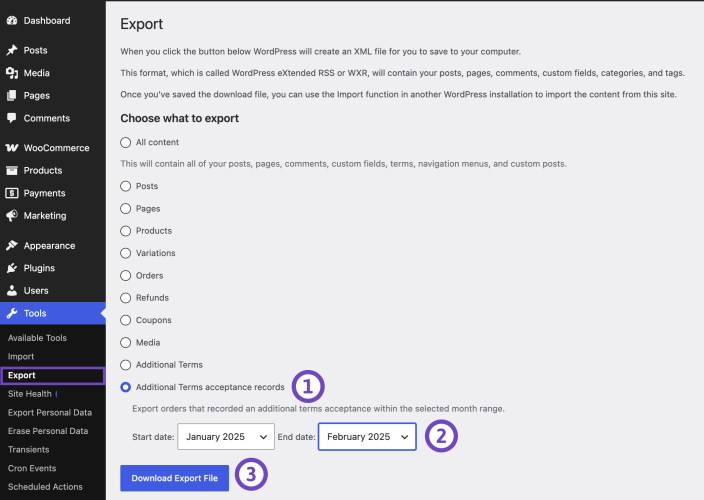Click the Download Export File button
The width and height of the screenshot is (704, 500).
(x=175, y=478)
